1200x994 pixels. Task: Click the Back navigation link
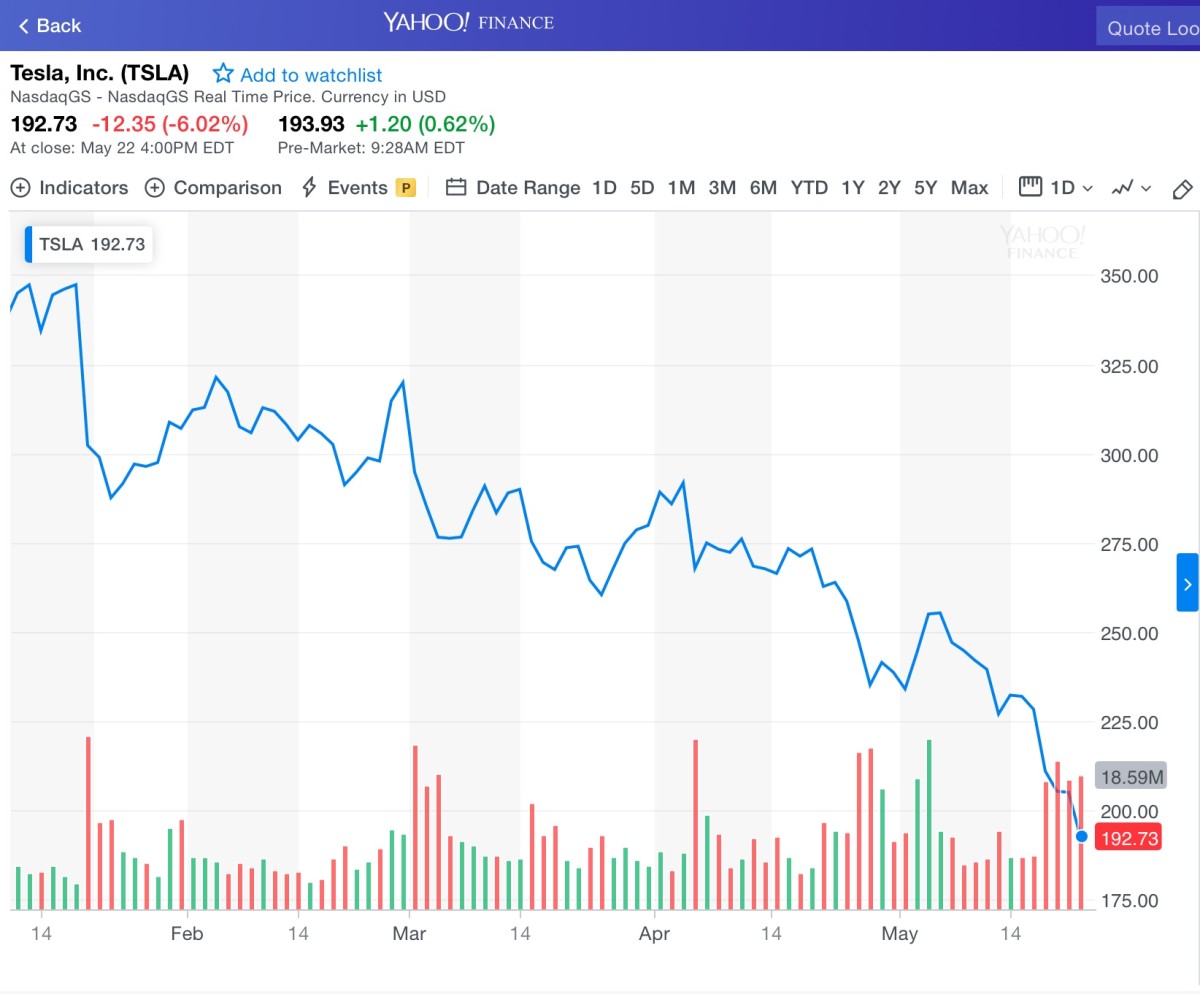(46, 25)
